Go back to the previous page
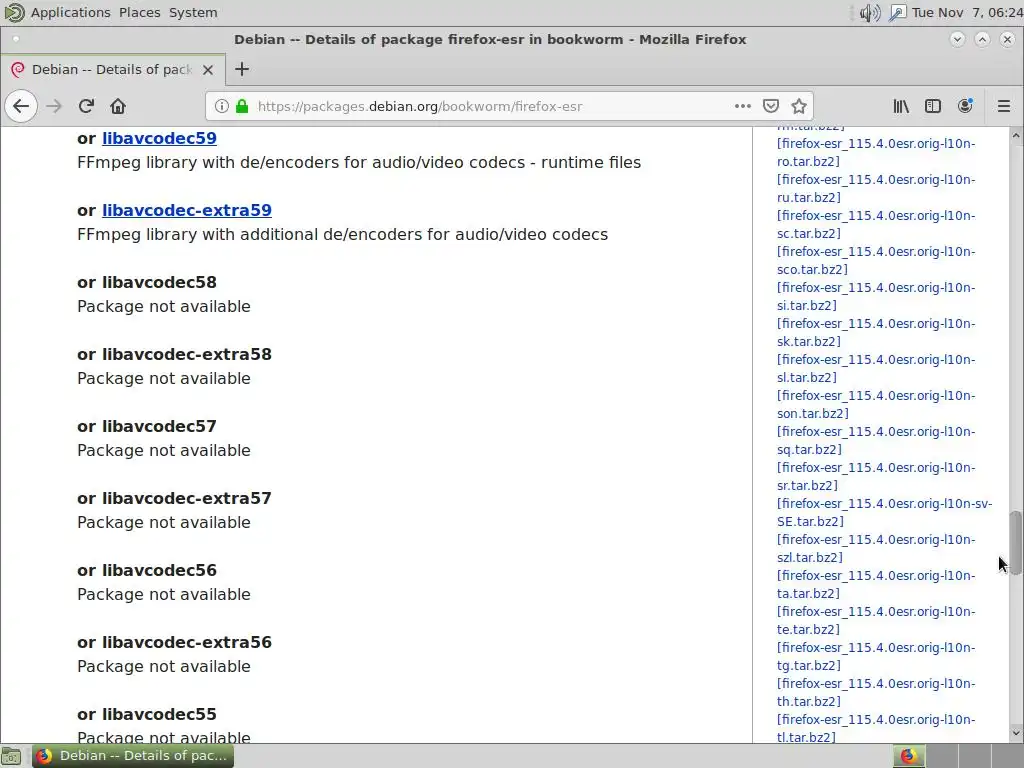Viewport: 1024px width, 768px height. [x=21, y=106]
